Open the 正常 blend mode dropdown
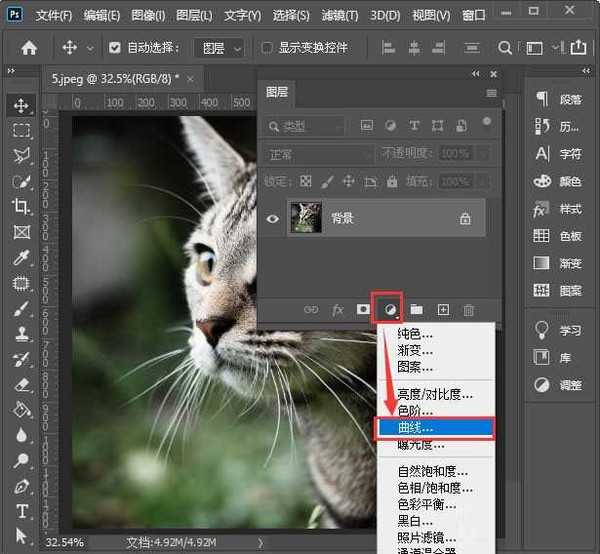This screenshot has width=600, height=554. (x=317, y=154)
